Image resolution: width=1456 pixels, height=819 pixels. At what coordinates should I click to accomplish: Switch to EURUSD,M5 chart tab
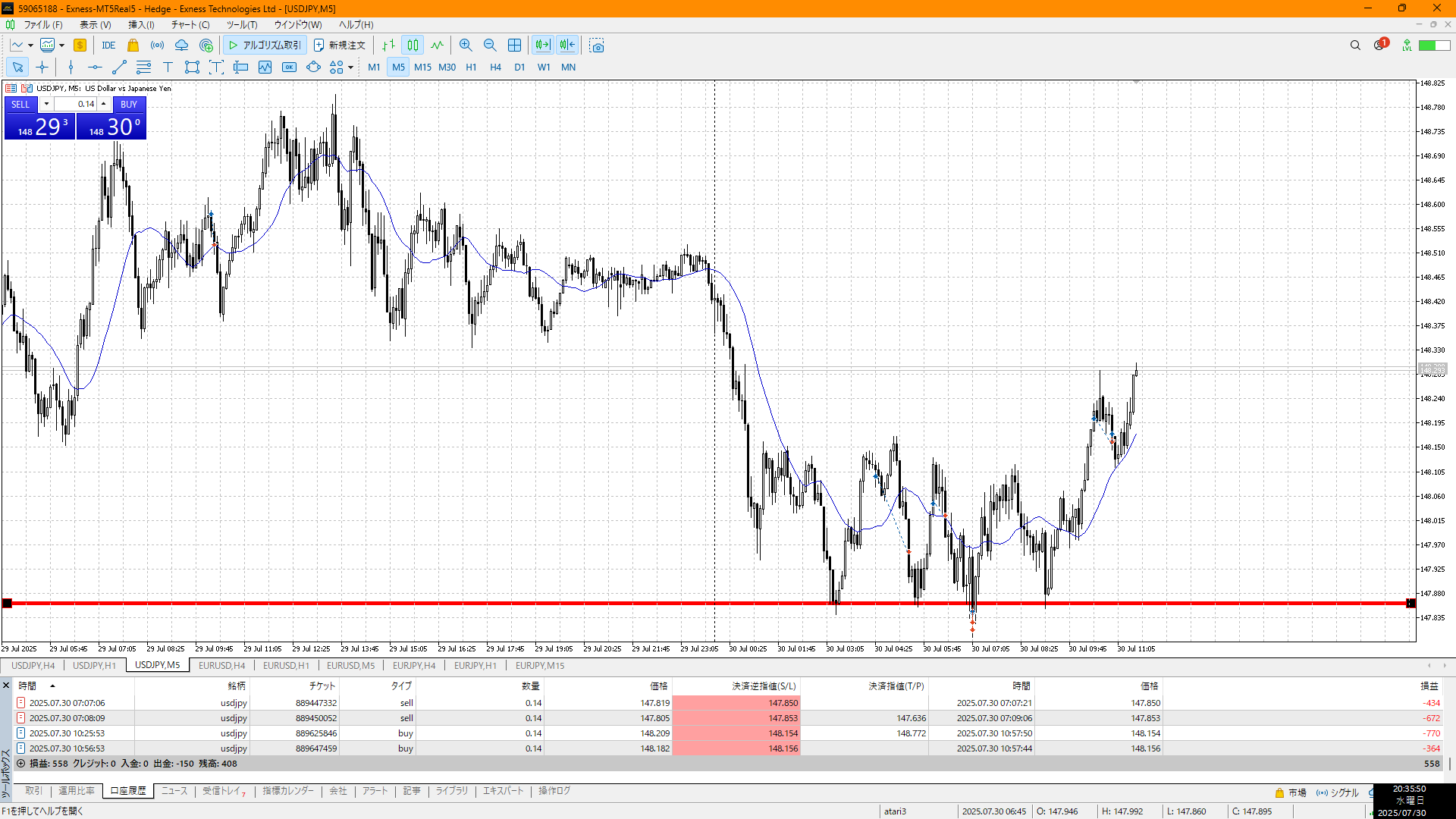(350, 666)
